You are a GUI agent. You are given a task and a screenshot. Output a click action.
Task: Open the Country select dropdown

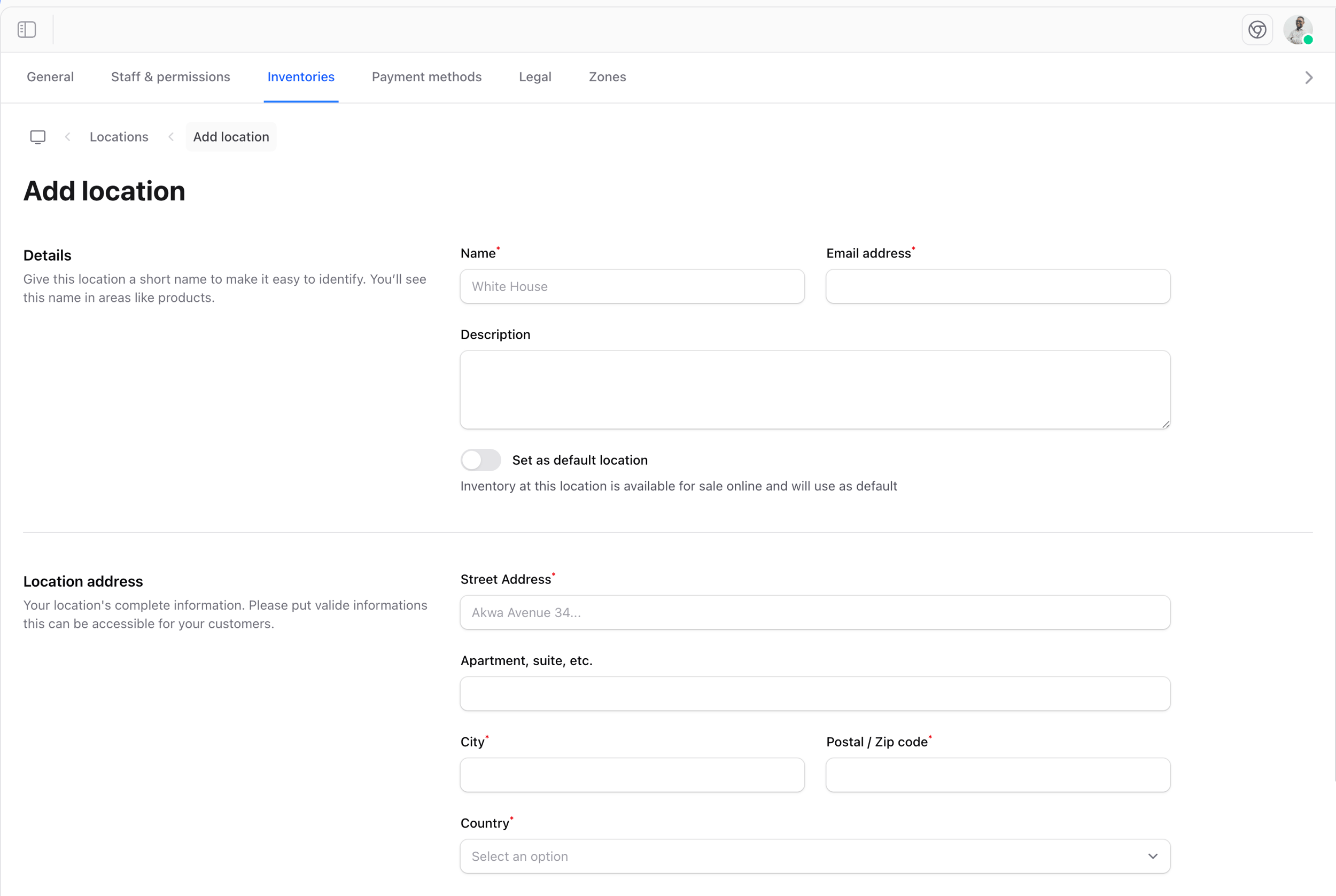point(815,856)
